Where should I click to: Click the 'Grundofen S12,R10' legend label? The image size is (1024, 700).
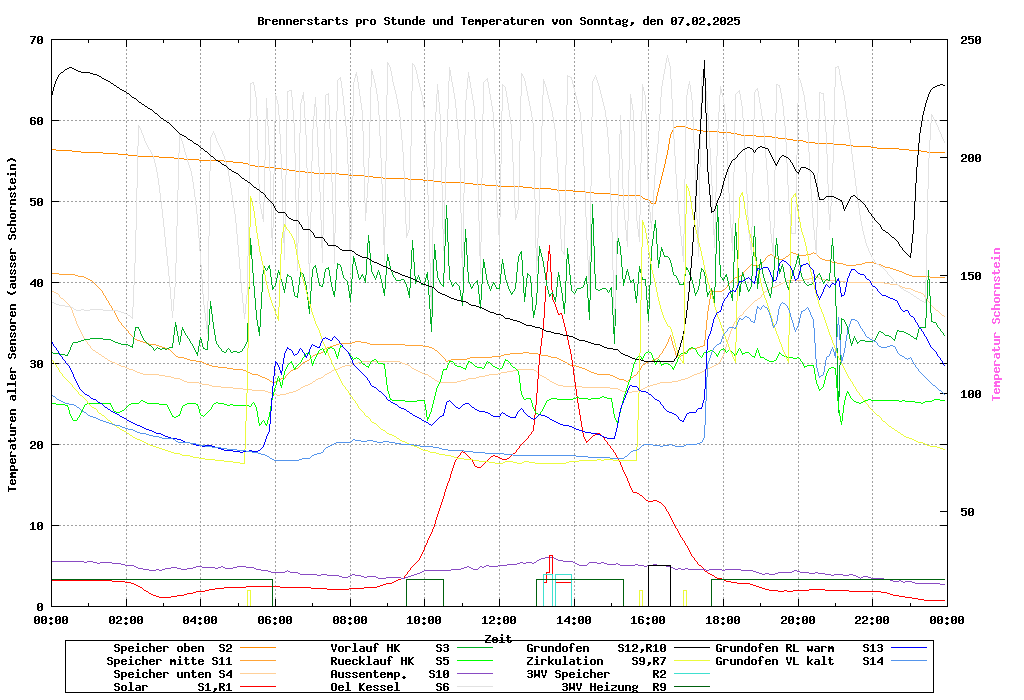(x=596, y=648)
